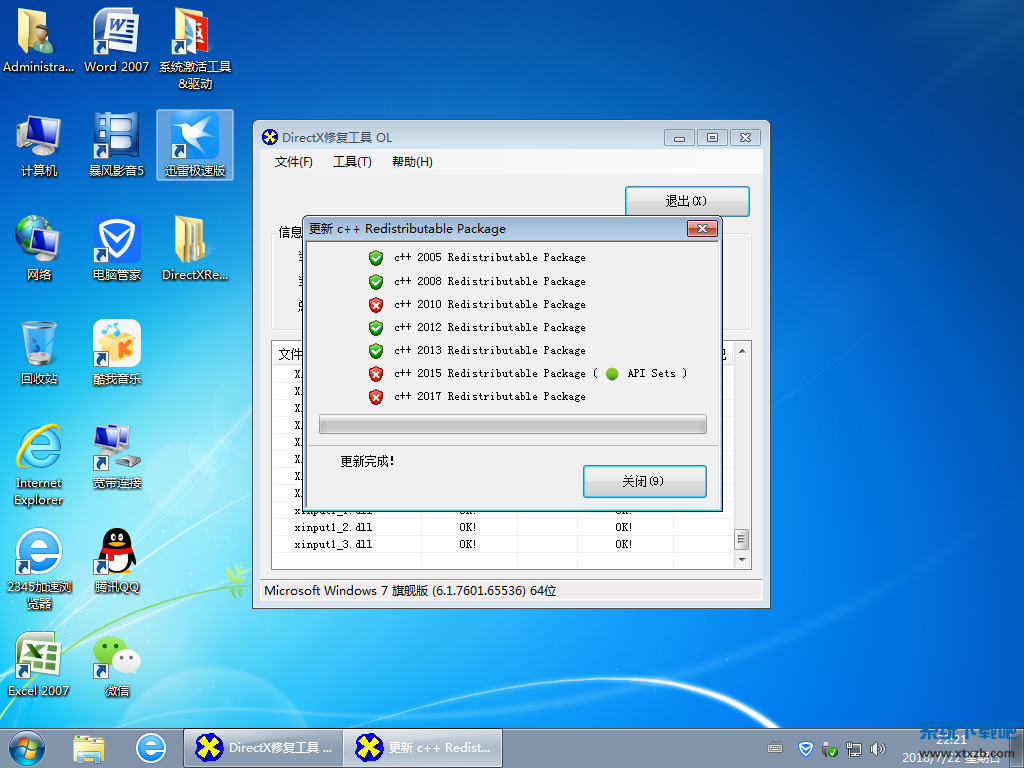
Task: Launch 酷我音乐 music shortcut
Action: pyautogui.click(x=116, y=353)
